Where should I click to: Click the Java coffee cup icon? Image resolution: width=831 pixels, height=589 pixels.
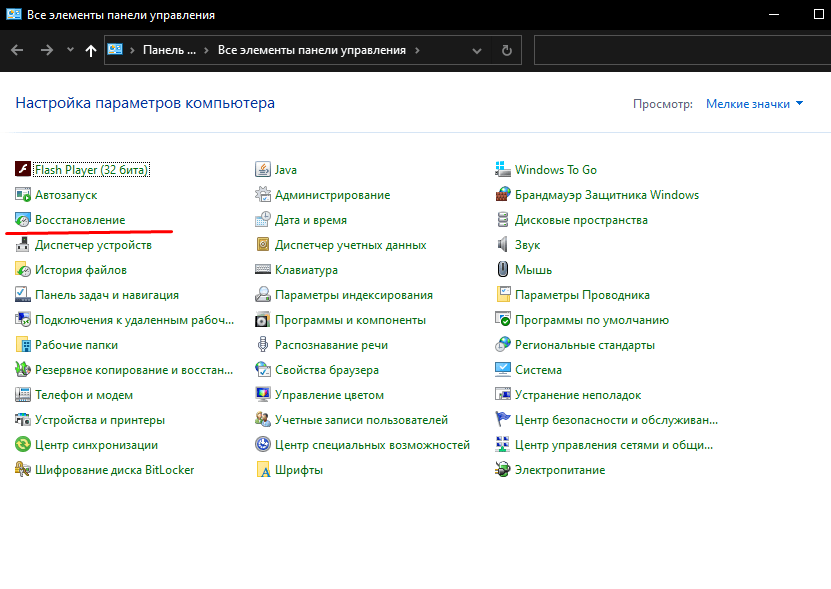(x=263, y=170)
